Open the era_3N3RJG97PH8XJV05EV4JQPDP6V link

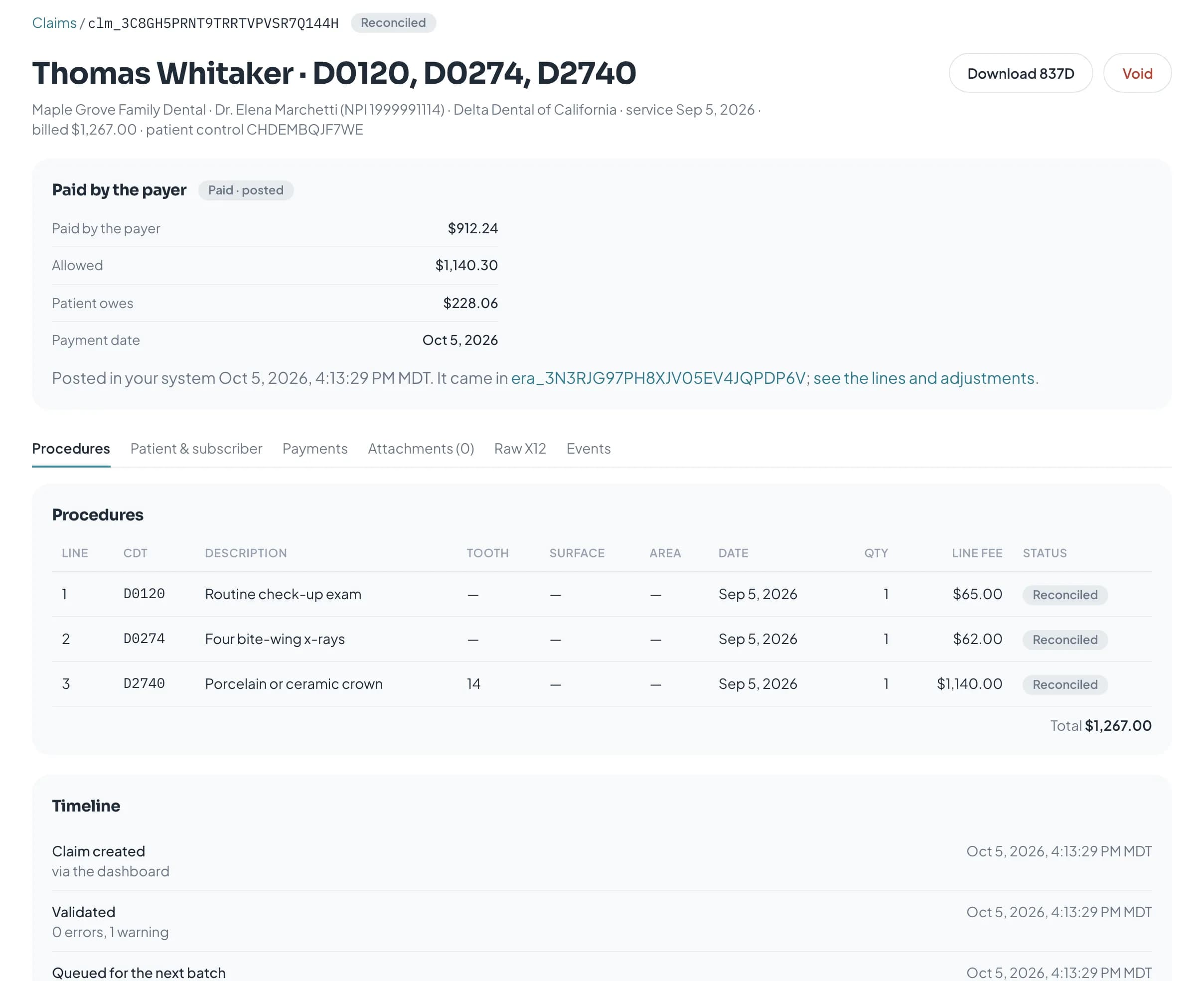pyautogui.click(x=658, y=378)
